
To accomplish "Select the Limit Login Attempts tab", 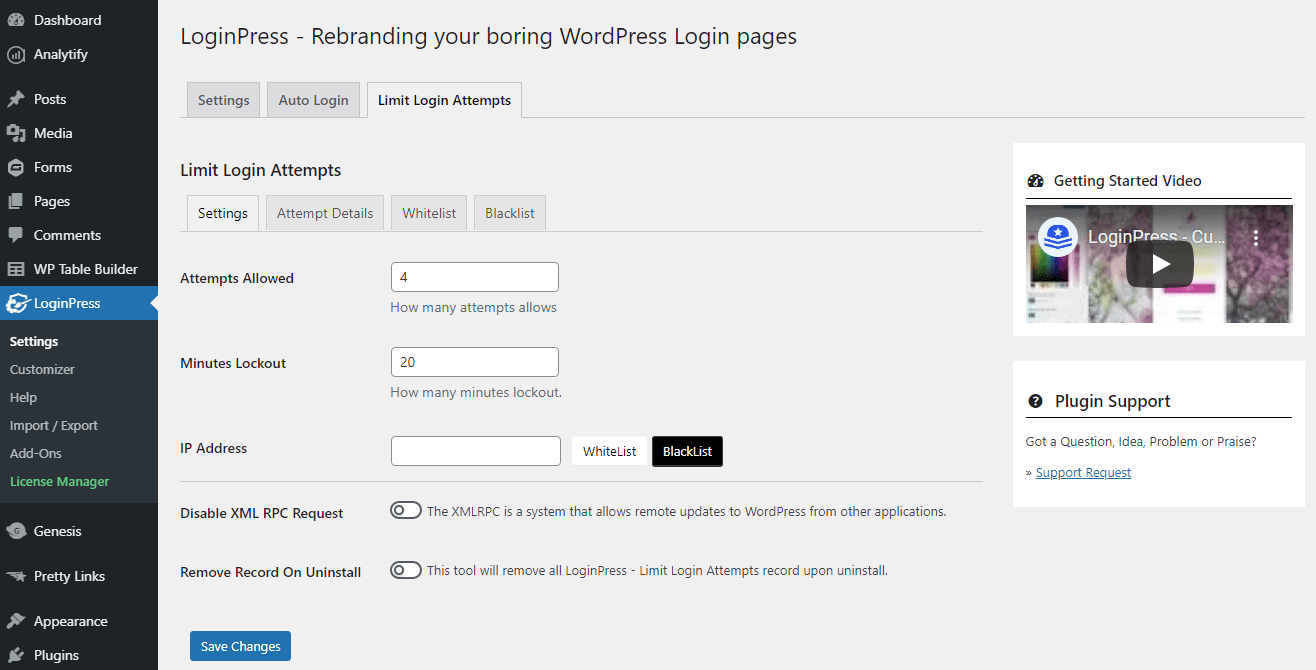I will pyautogui.click(x=444, y=100).
